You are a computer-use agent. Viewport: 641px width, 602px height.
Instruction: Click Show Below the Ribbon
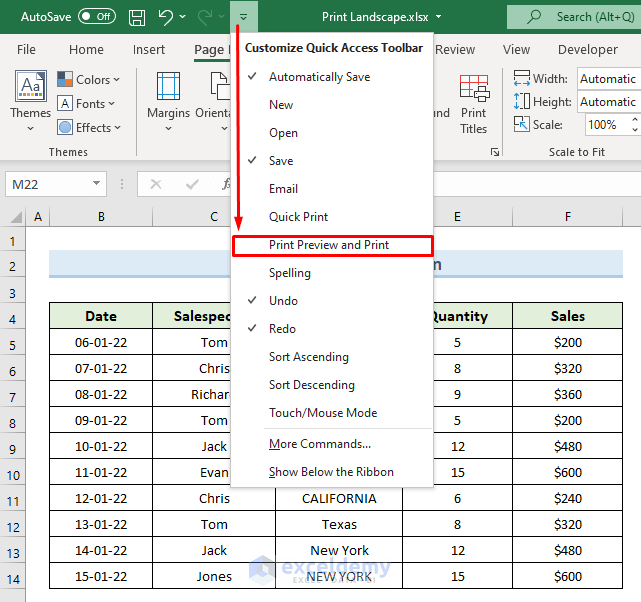tap(331, 472)
